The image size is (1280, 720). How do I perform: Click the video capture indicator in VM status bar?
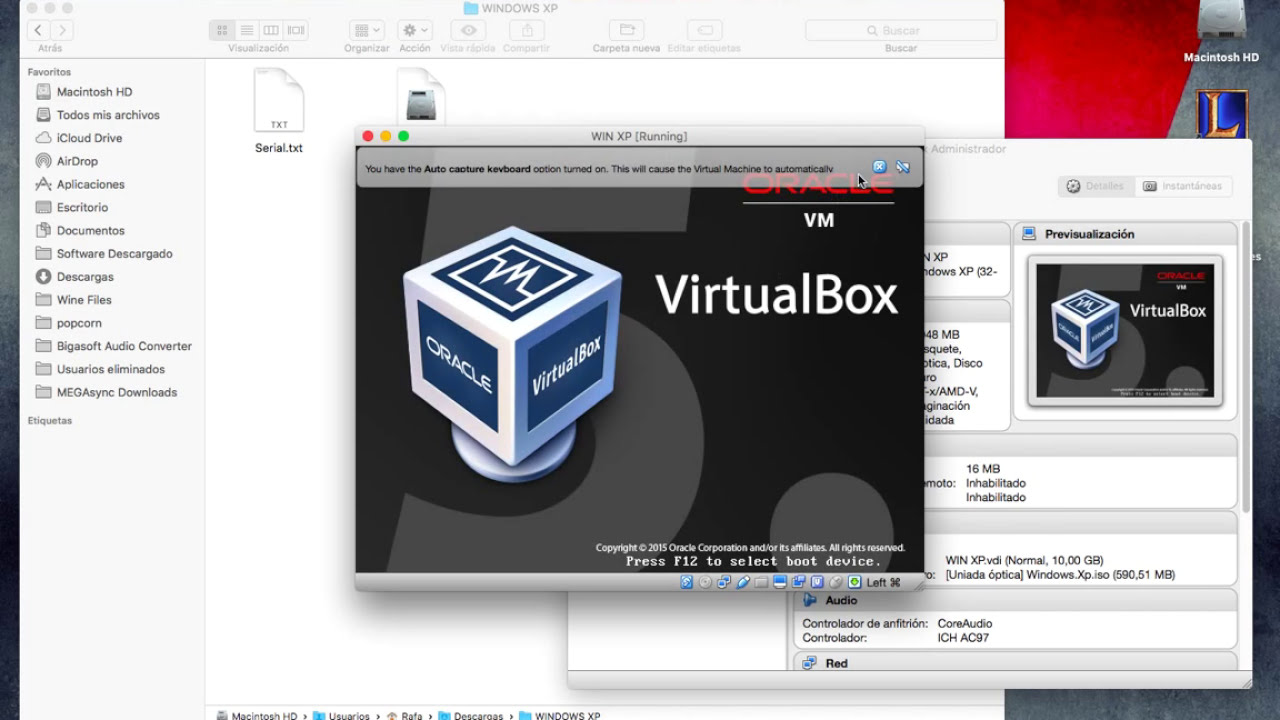[x=799, y=582]
